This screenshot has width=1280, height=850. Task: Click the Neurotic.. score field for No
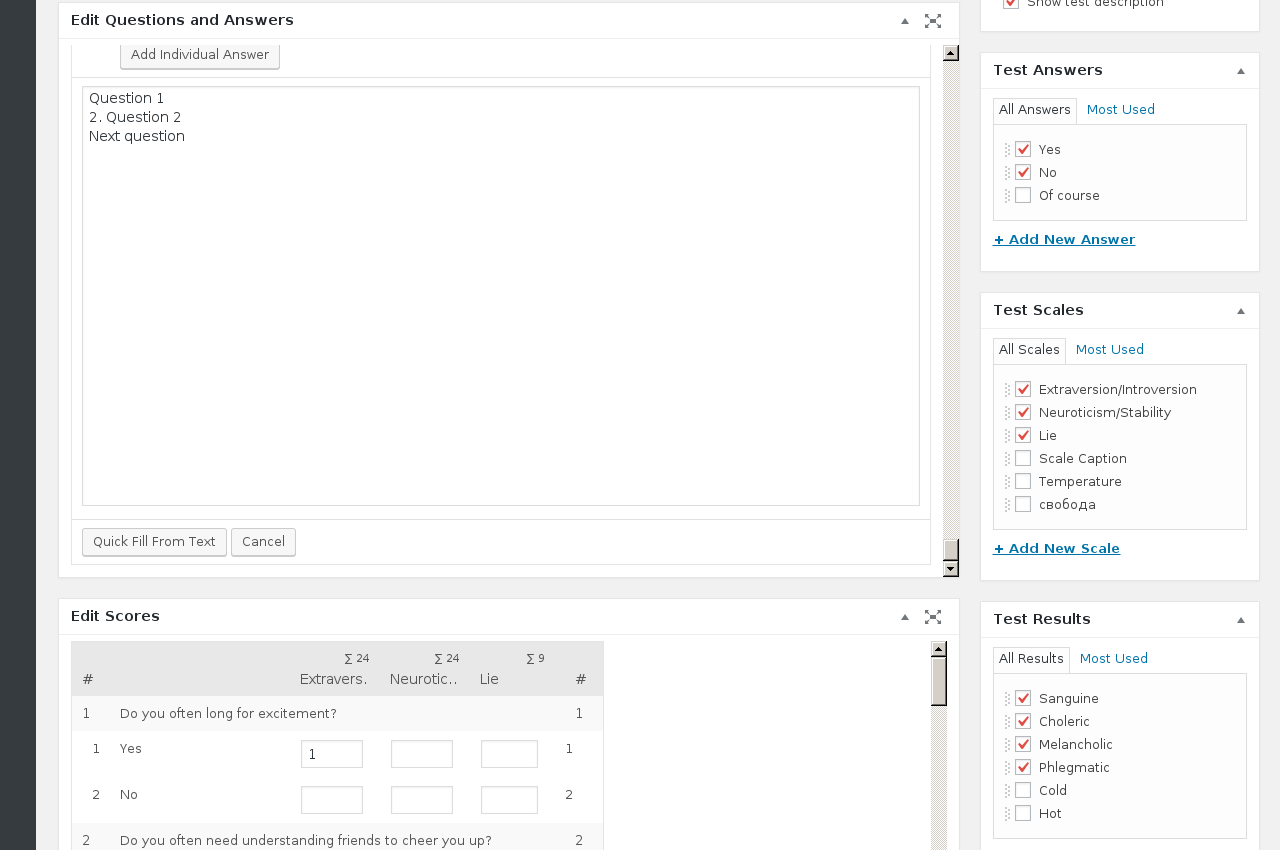pos(422,800)
